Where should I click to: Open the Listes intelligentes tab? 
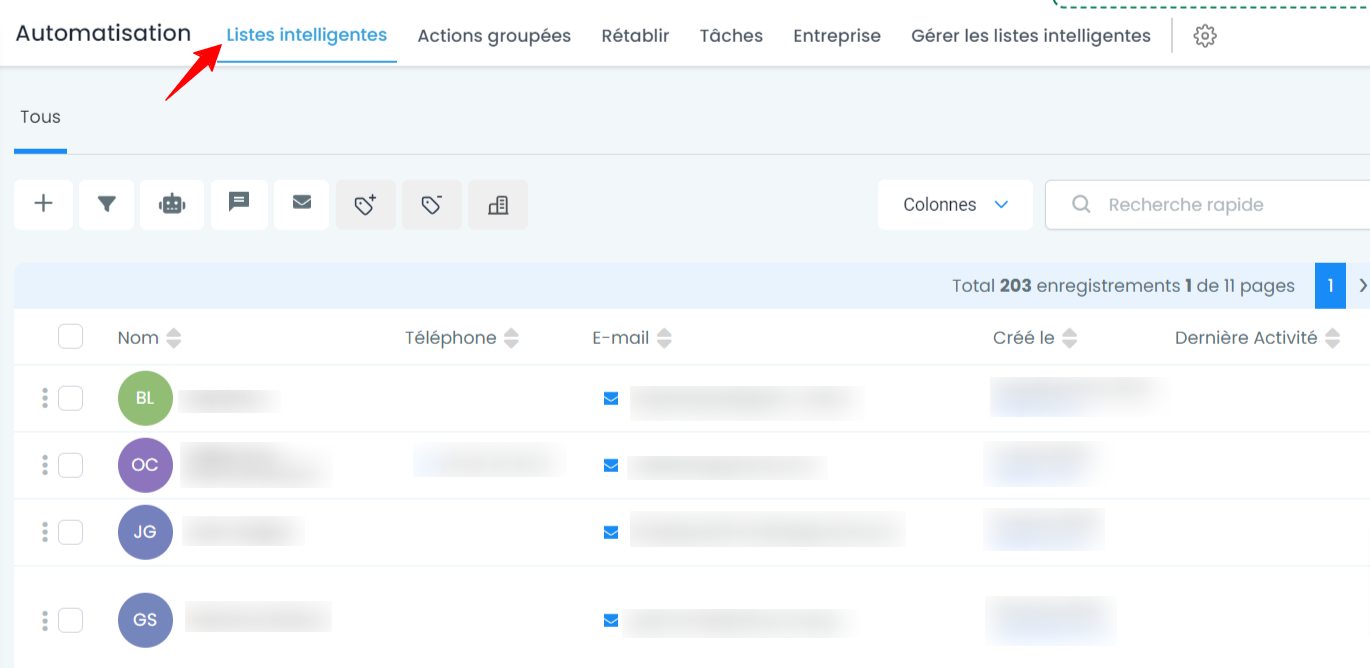tap(307, 35)
